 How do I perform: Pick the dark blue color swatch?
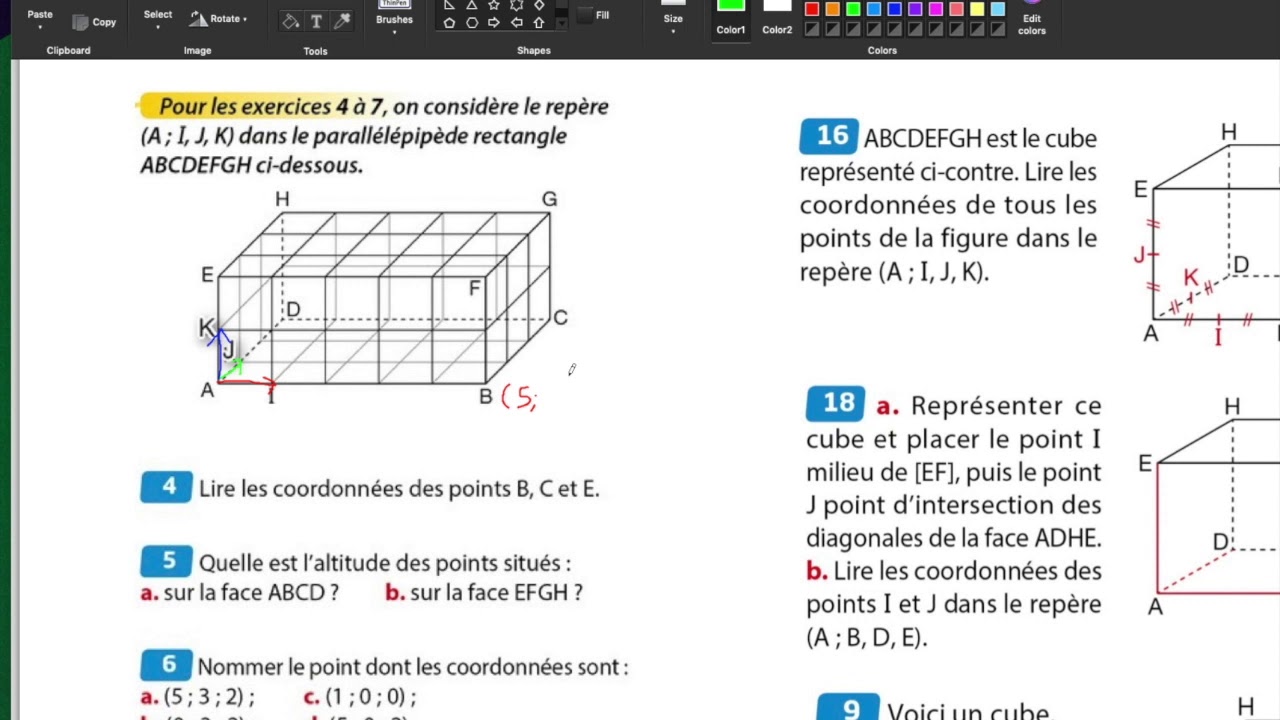[895, 9]
